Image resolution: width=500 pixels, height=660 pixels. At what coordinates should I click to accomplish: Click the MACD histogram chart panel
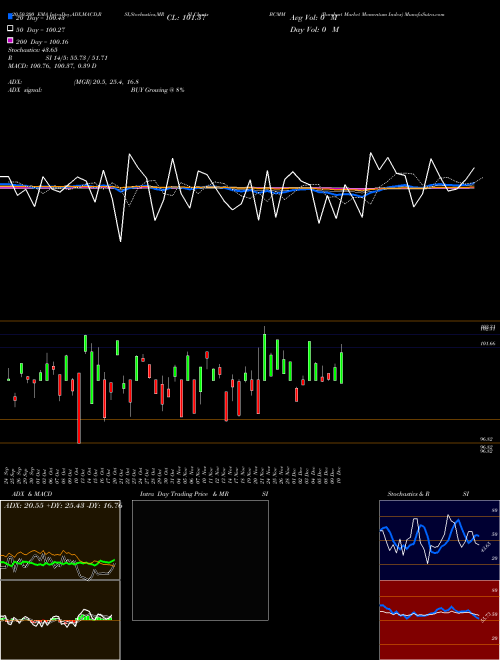(60, 620)
